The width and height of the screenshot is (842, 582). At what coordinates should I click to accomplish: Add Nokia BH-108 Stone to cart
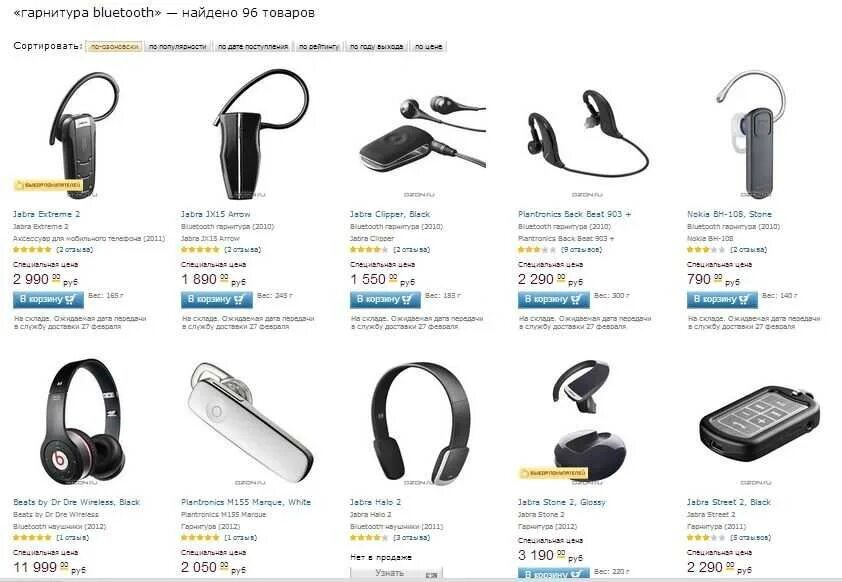pos(722,299)
